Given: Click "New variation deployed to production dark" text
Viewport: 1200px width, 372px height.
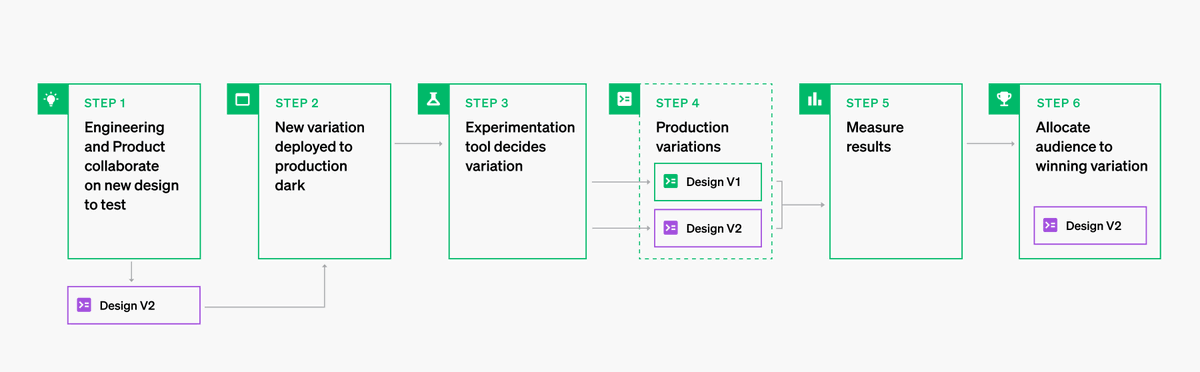Looking at the screenshot, I should point(320,156).
